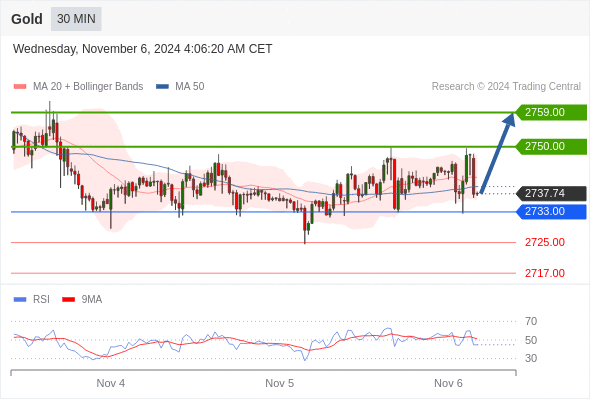Click the 30 MIN timeframe button

76,19
